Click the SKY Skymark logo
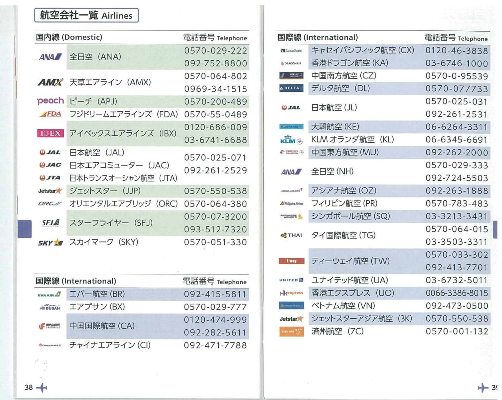 50,243
